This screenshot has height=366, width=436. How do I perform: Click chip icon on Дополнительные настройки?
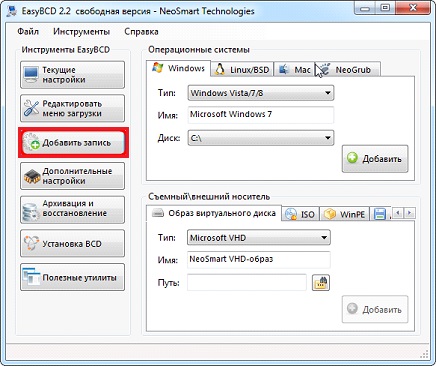[x=32, y=177]
